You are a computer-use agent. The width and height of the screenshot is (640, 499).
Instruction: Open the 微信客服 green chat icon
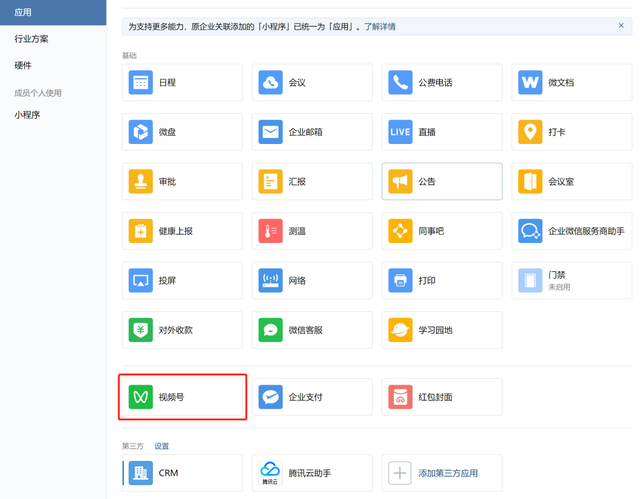coord(270,330)
